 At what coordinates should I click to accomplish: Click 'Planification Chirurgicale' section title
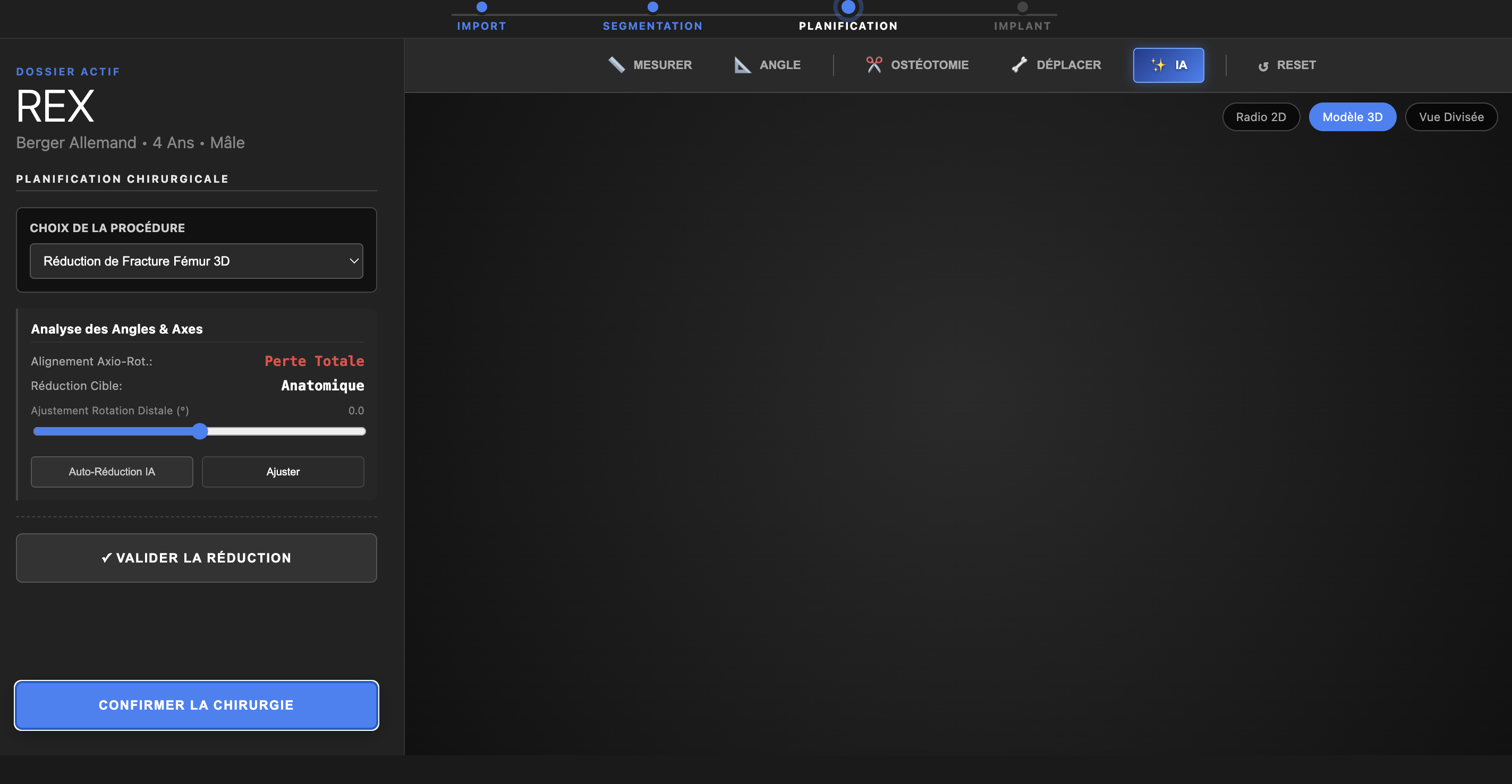pos(122,179)
